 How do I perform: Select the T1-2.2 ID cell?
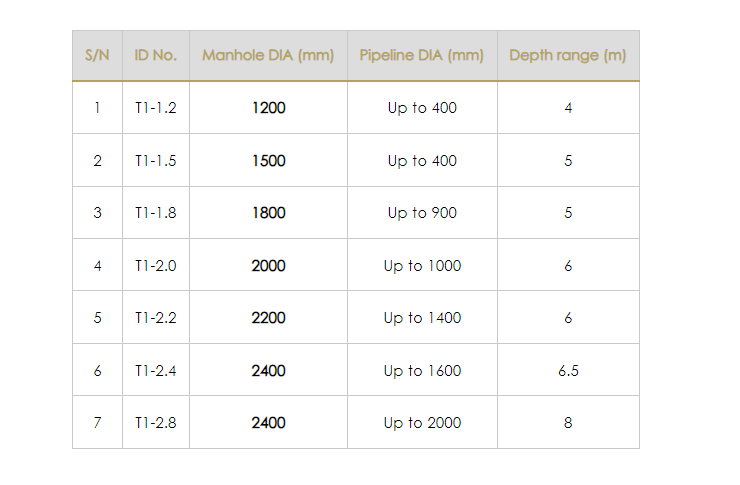[155, 318]
